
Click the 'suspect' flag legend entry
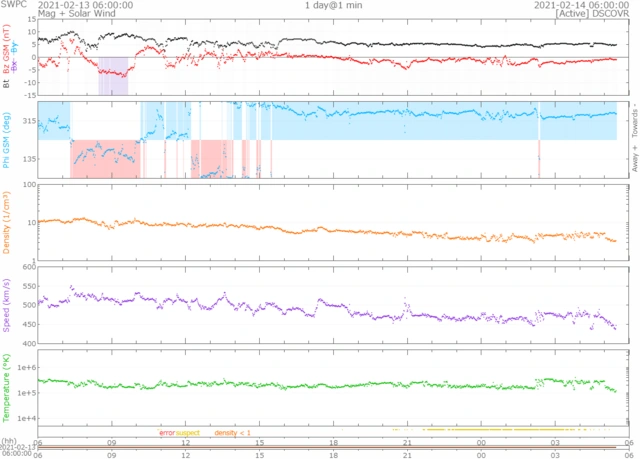coord(188,432)
